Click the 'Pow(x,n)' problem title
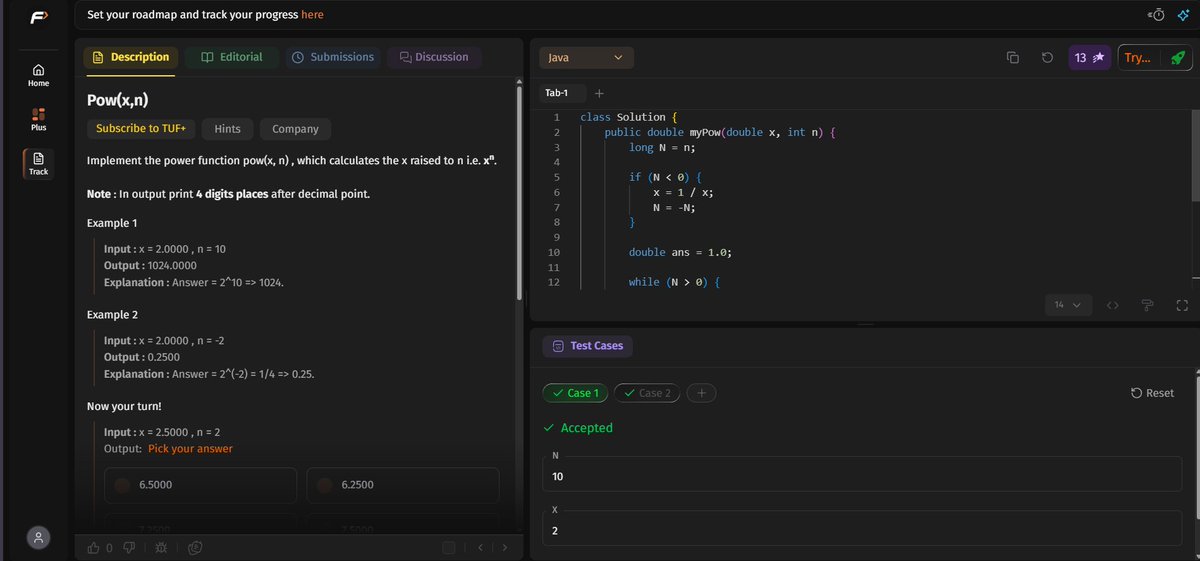Screen dimensions: 1200x561 (x=118, y=100)
